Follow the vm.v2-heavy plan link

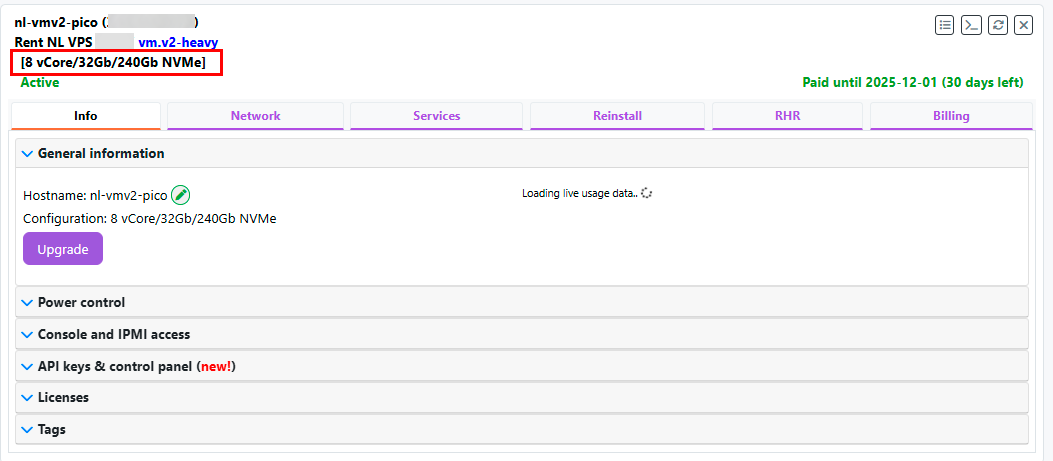(178, 43)
